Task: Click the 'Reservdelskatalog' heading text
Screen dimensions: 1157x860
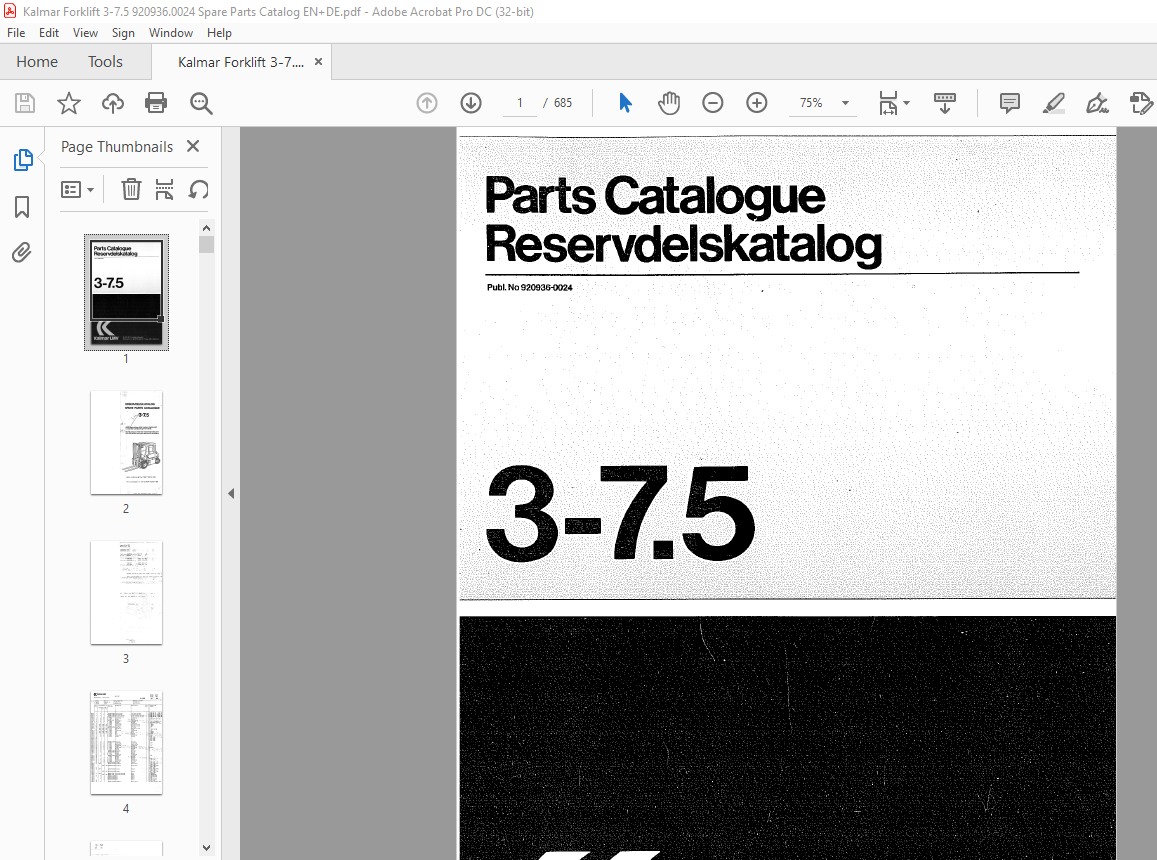Action: (x=683, y=244)
